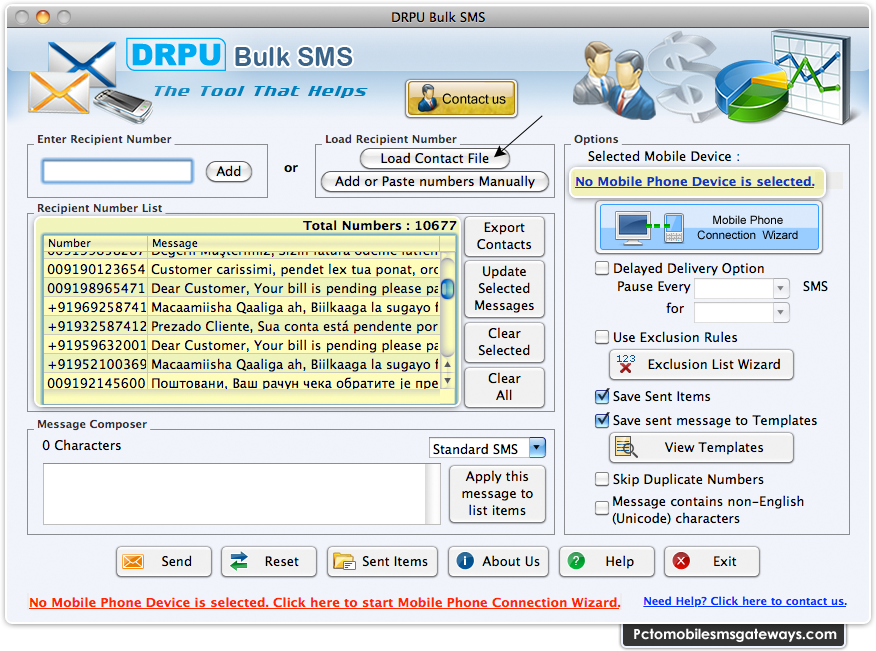Select row with number +91969258741
876x651 pixels.
[242, 307]
